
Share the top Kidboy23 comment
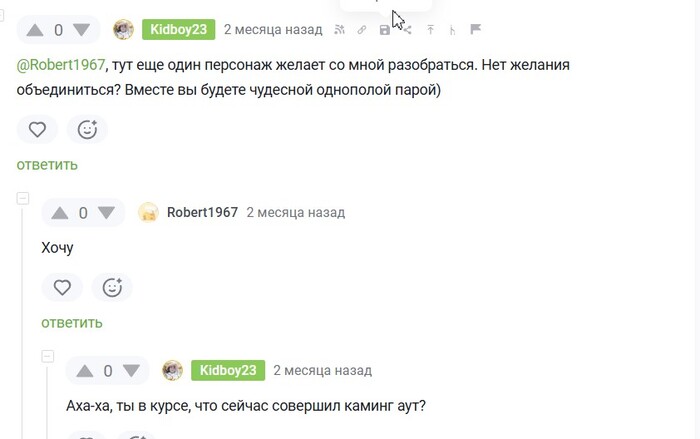407,30
